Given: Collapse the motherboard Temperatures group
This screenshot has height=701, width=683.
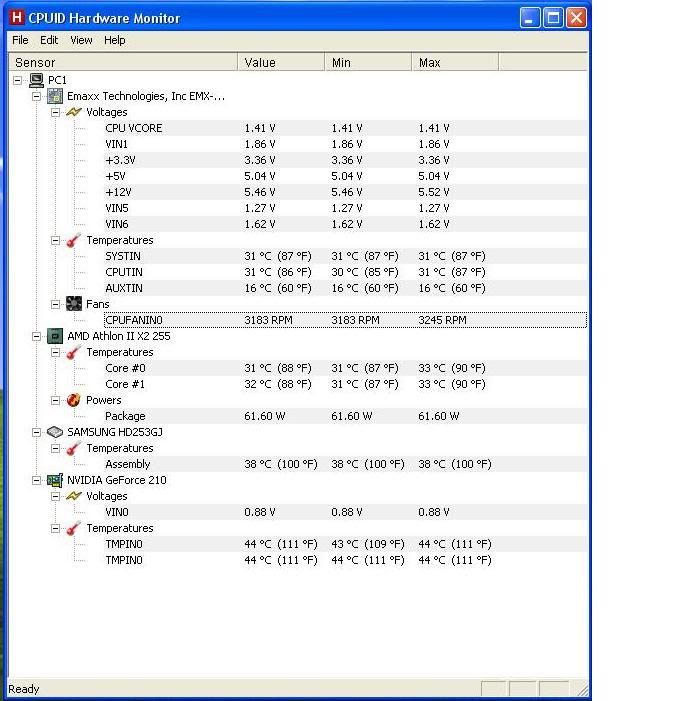Looking at the screenshot, I should 55,241.
